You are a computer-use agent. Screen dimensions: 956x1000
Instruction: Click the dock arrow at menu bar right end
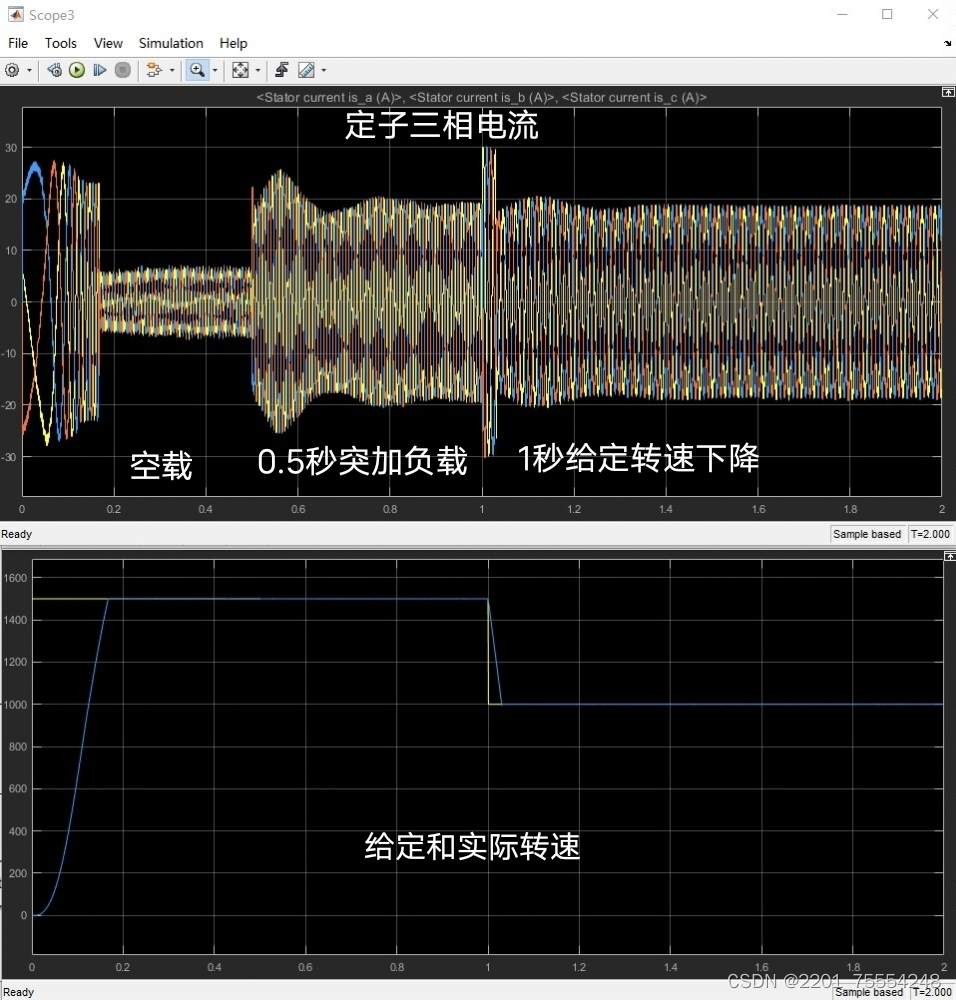pyautogui.click(x=948, y=43)
